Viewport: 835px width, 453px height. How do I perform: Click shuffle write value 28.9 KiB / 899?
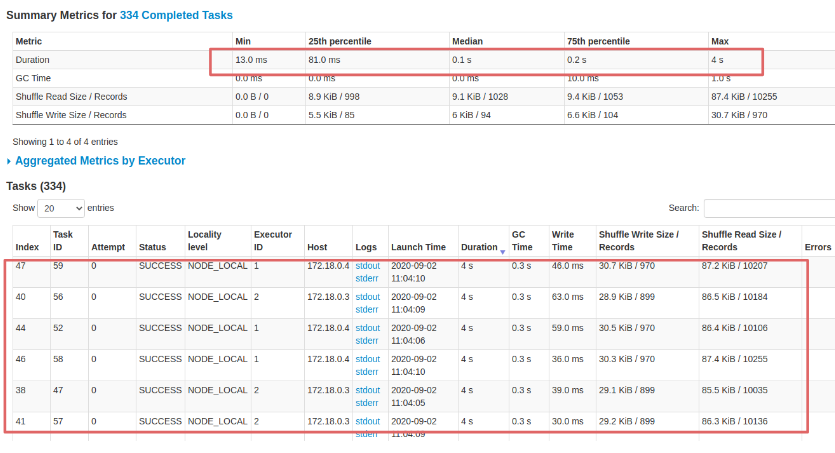point(627,296)
